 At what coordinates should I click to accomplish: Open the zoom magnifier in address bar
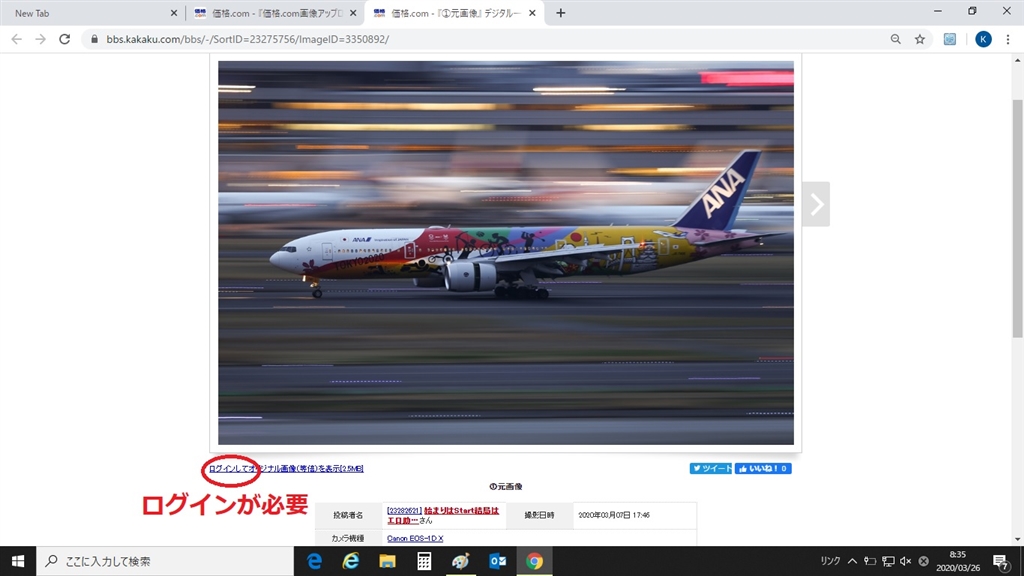point(895,39)
